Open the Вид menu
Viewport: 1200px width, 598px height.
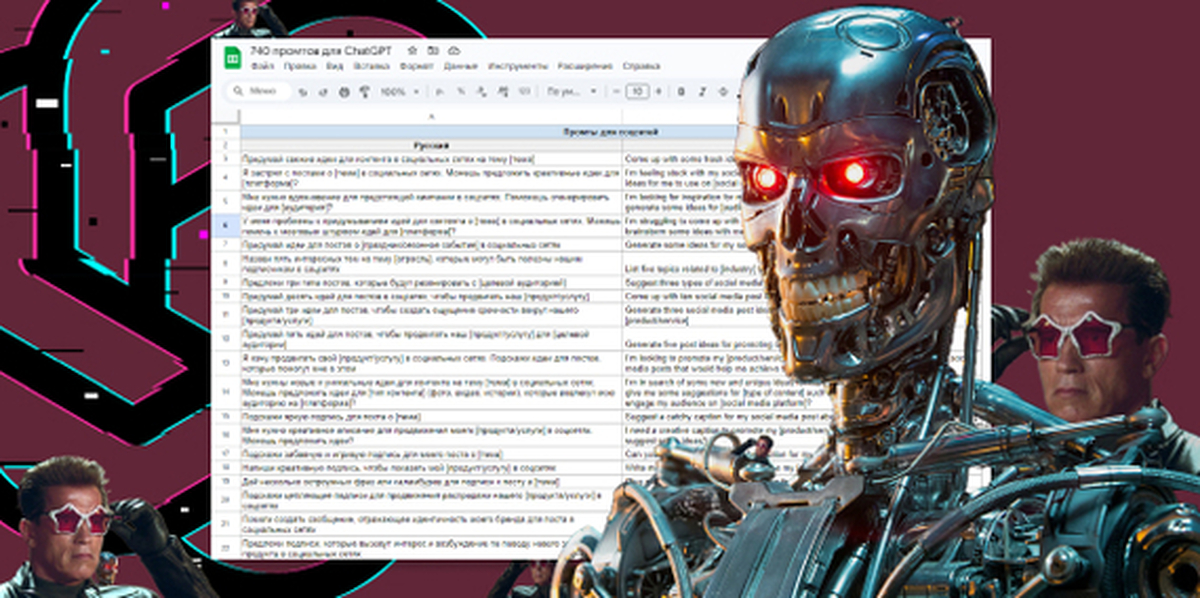click(x=335, y=66)
